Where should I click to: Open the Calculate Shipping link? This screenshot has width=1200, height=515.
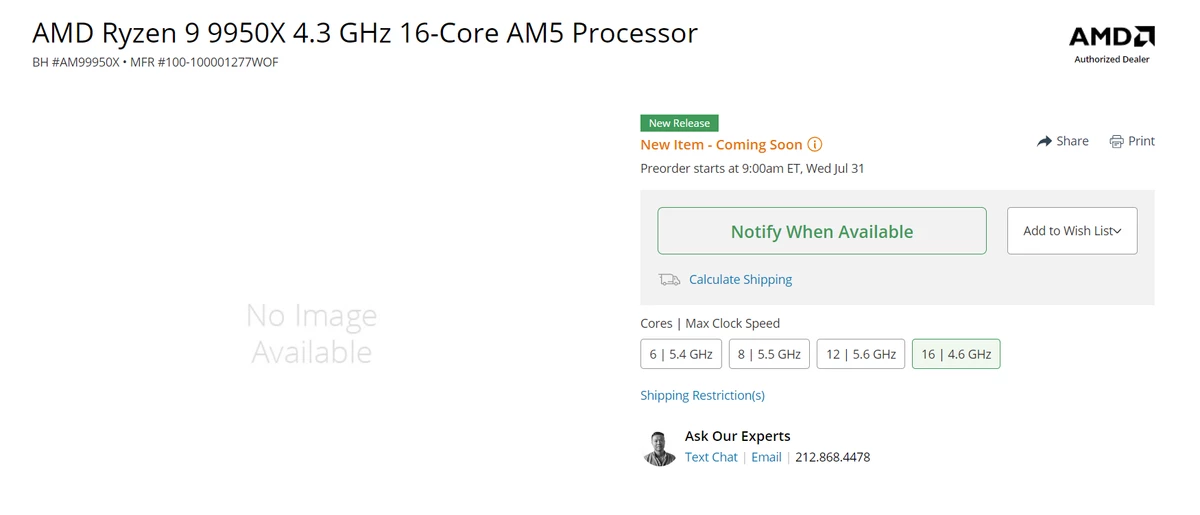[x=740, y=280]
